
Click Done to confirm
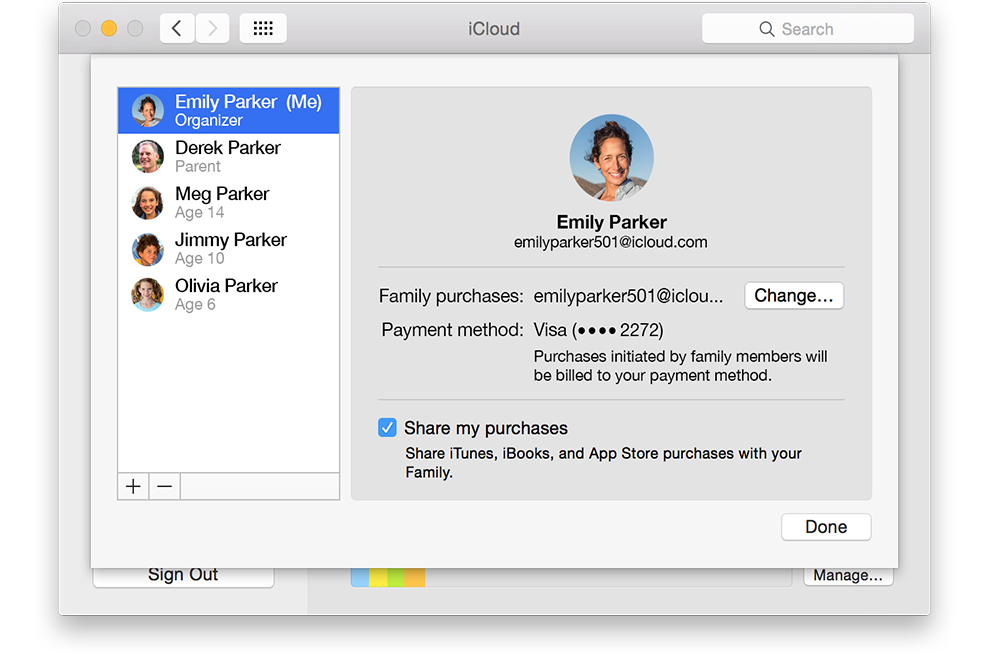coord(825,526)
